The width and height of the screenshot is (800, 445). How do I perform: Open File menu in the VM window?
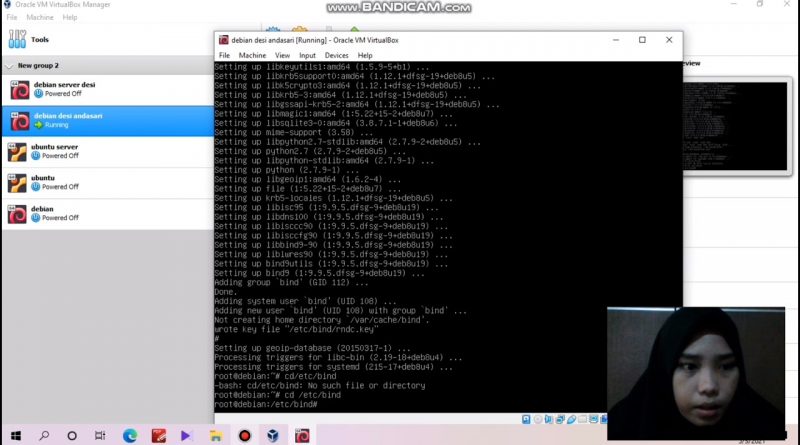pos(224,55)
